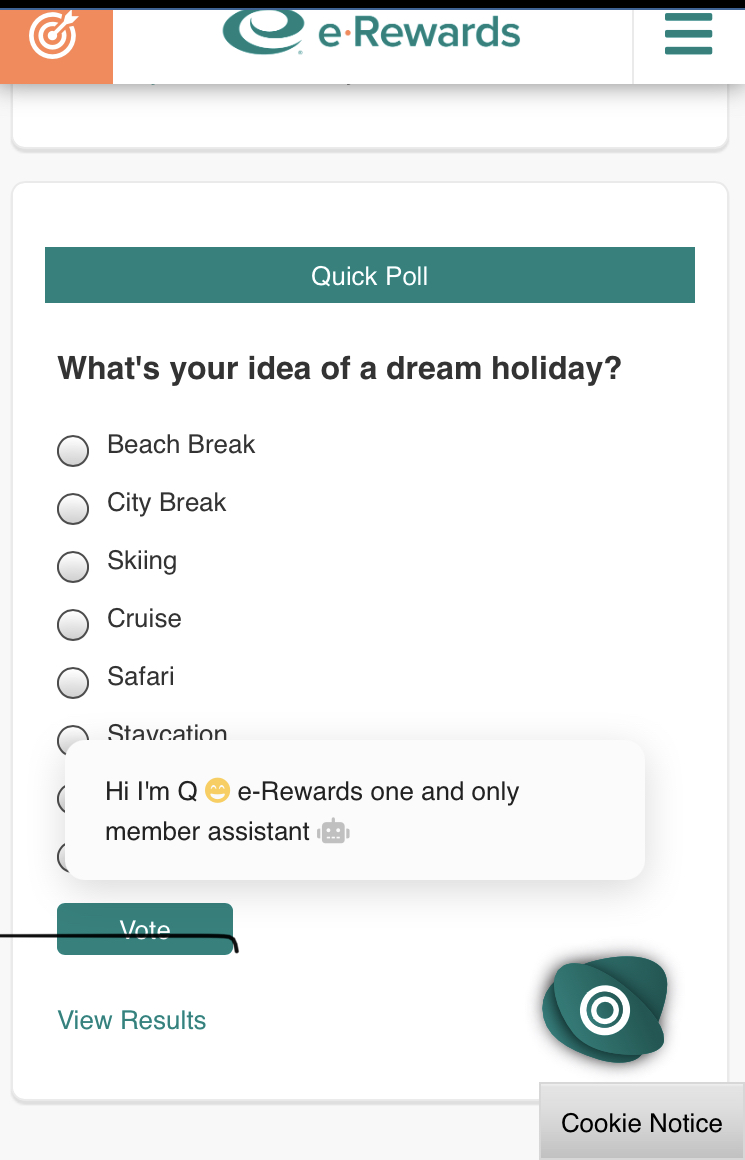Click the e-Rewards swirl logo icon
Viewport: 745px width, 1160px height.
[x=263, y=31]
